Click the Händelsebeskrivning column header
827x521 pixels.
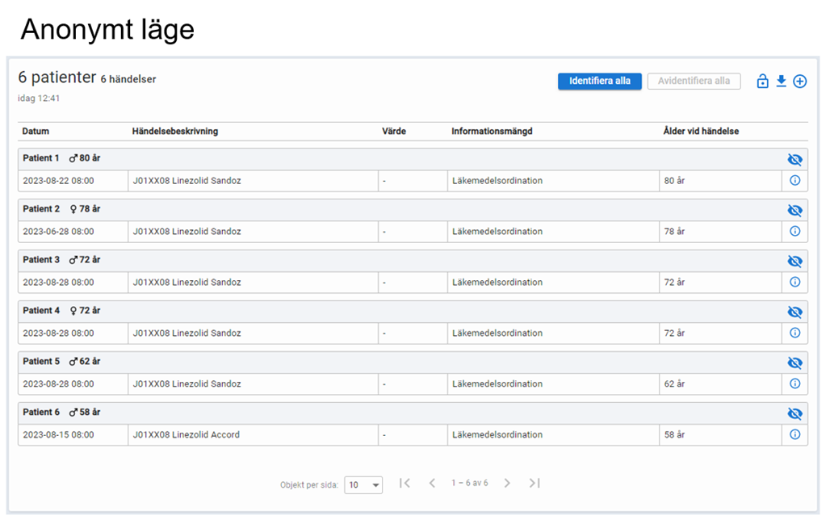click(x=175, y=131)
